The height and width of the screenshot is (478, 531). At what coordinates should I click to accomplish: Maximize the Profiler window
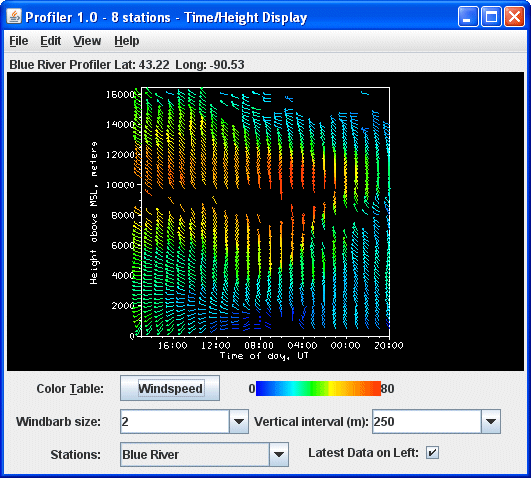491,16
